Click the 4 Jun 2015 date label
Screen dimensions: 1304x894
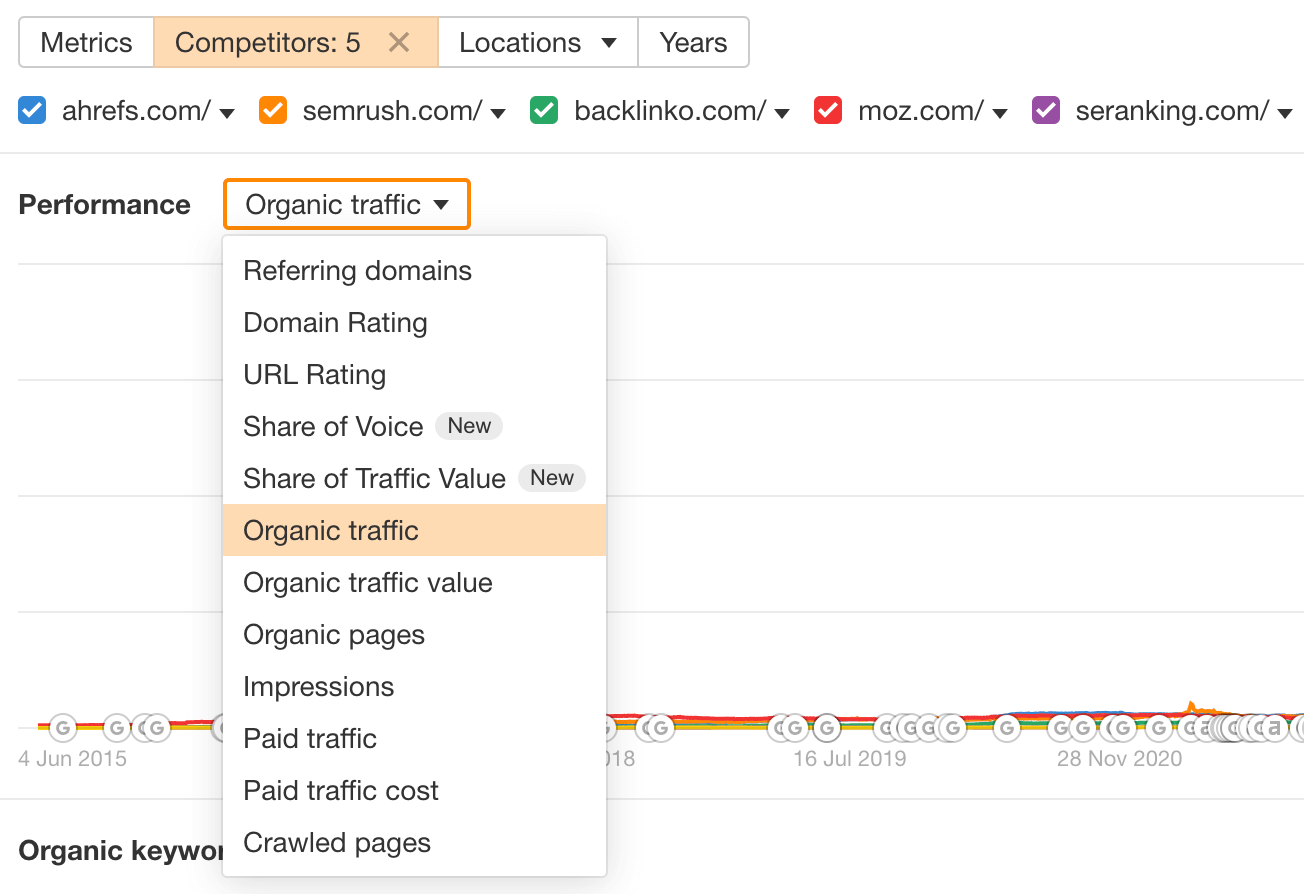73,759
